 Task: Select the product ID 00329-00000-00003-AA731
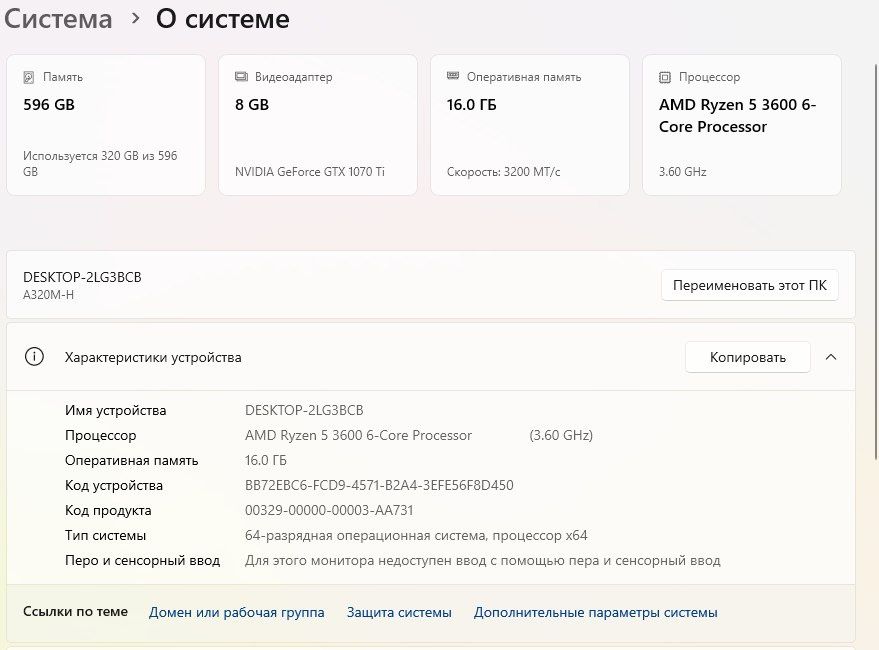click(x=329, y=510)
